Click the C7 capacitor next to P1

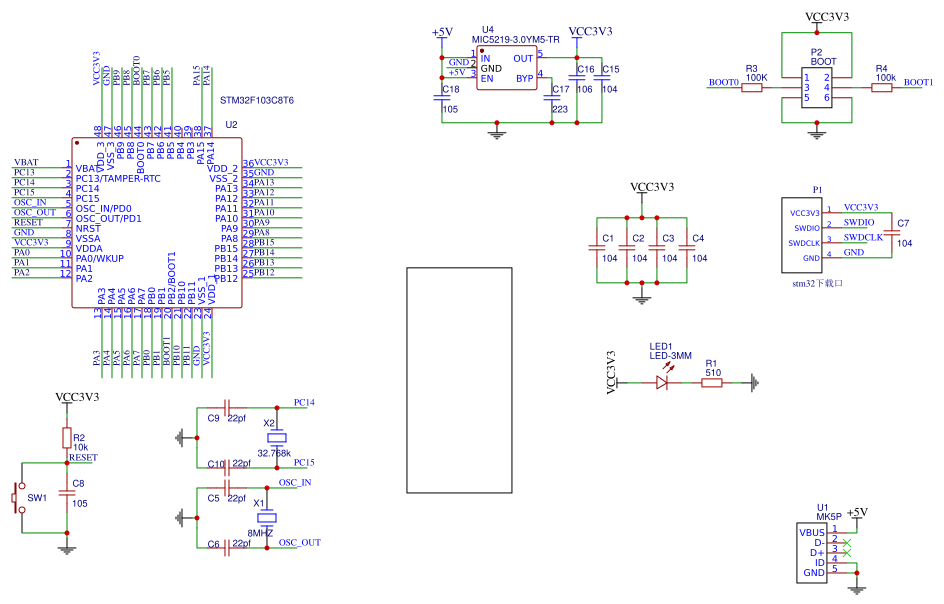(893, 232)
